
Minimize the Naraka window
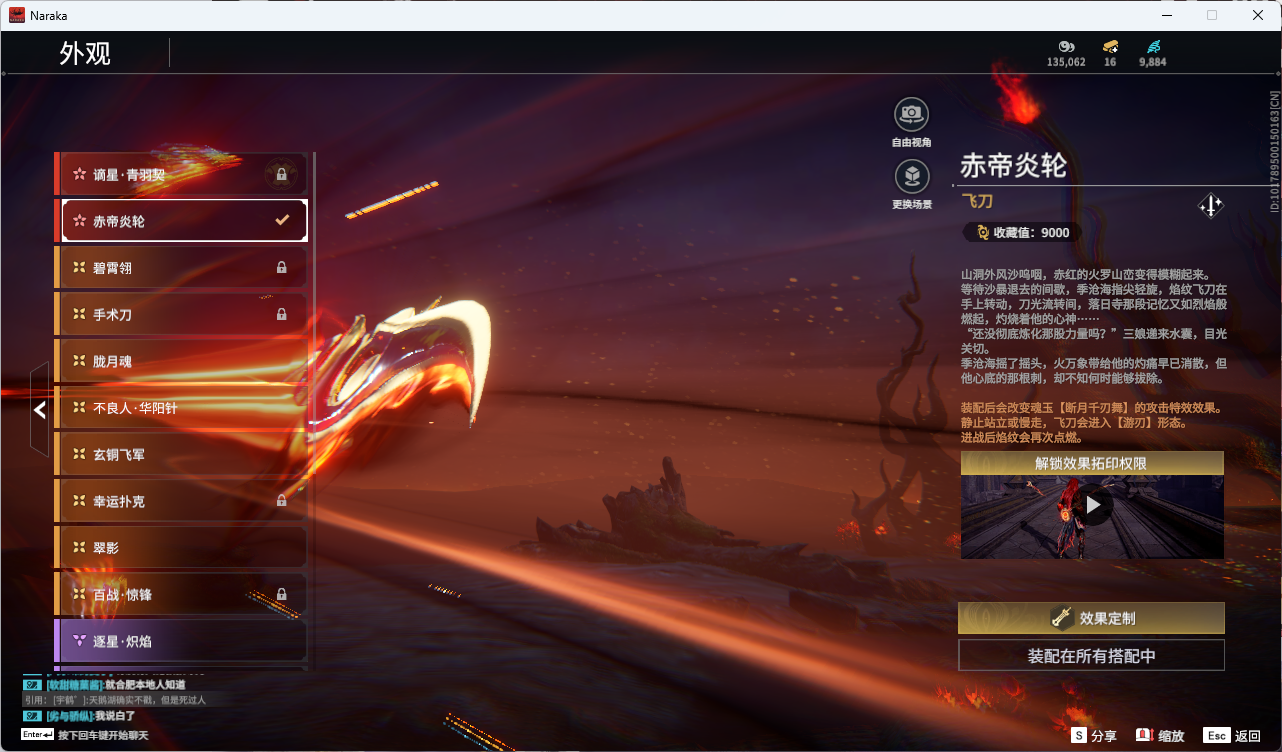pyautogui.click(x=1166, y=15)
